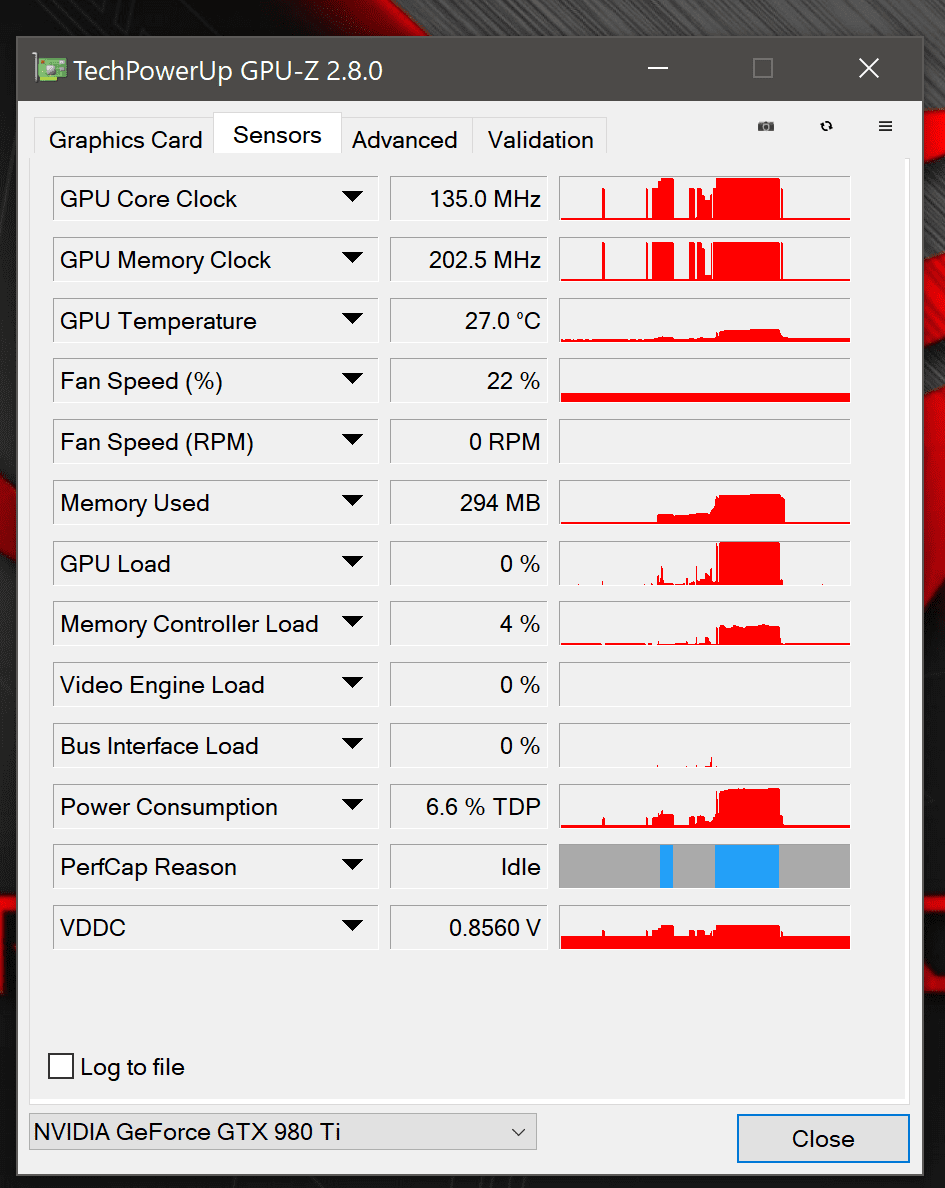Switch to the Graphics Card tab
This screenshot has width=945, height=1188.
pyautogui.click(x=125, y=139)
